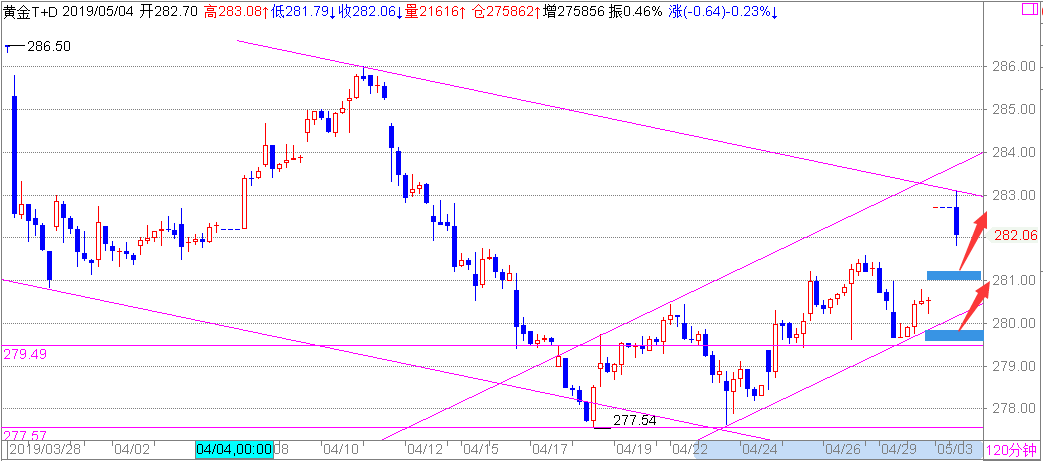Click the 277.54 low marker label

click(635, 420)
